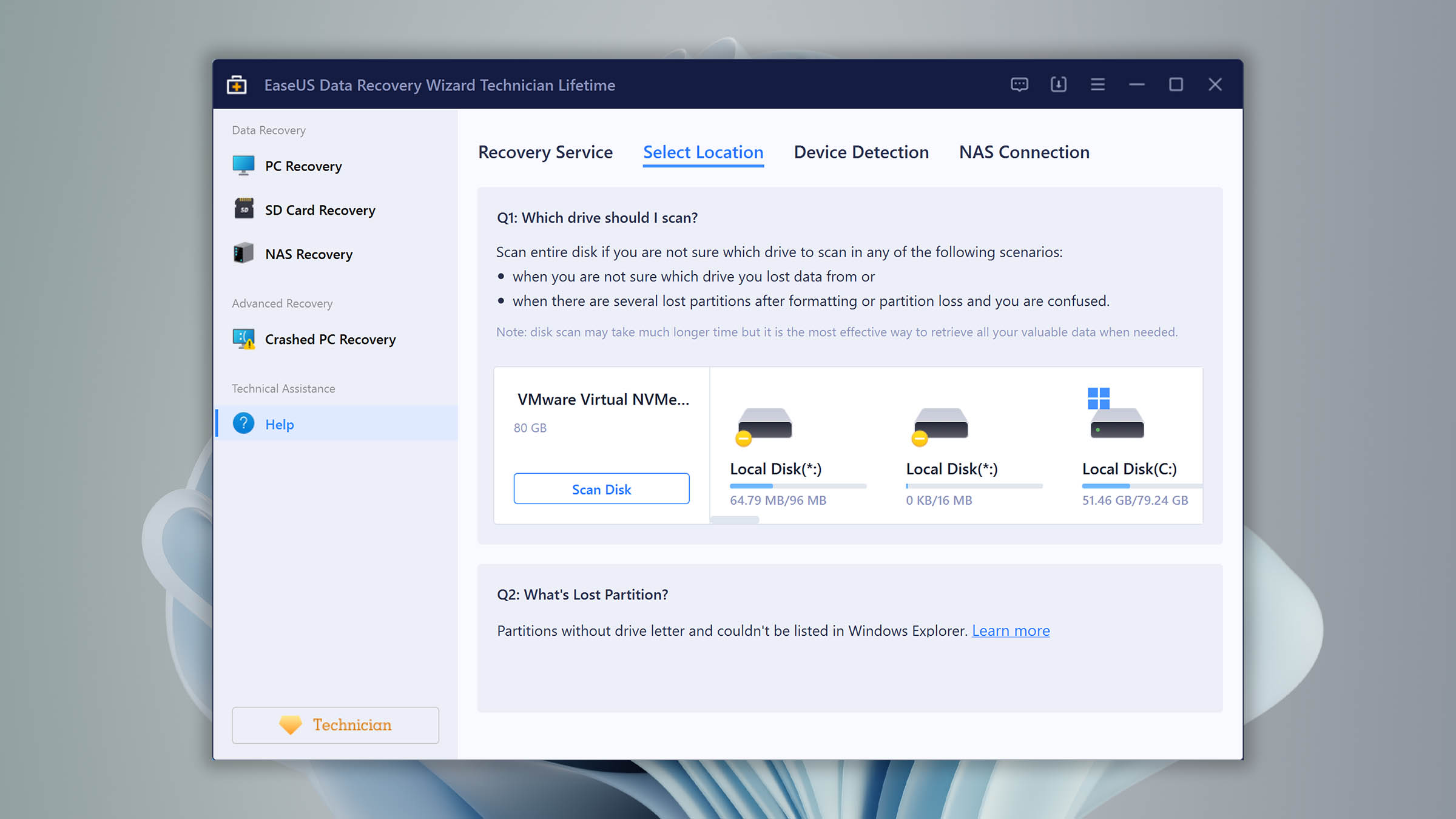Click the 51.46 GB/79.24 GB text

pos(1134,500)
